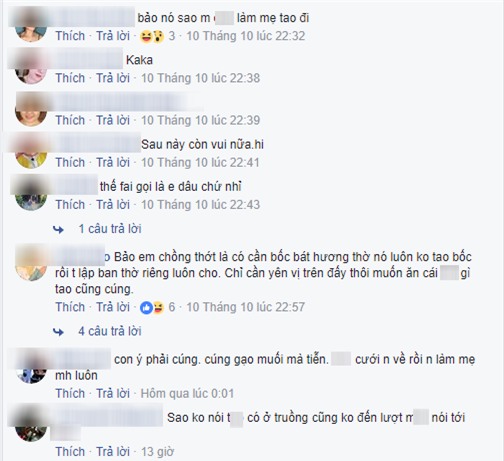504x461 pixels.
Task: Like the 'Kaka' comment via Thích
Action: coord(70,78)
